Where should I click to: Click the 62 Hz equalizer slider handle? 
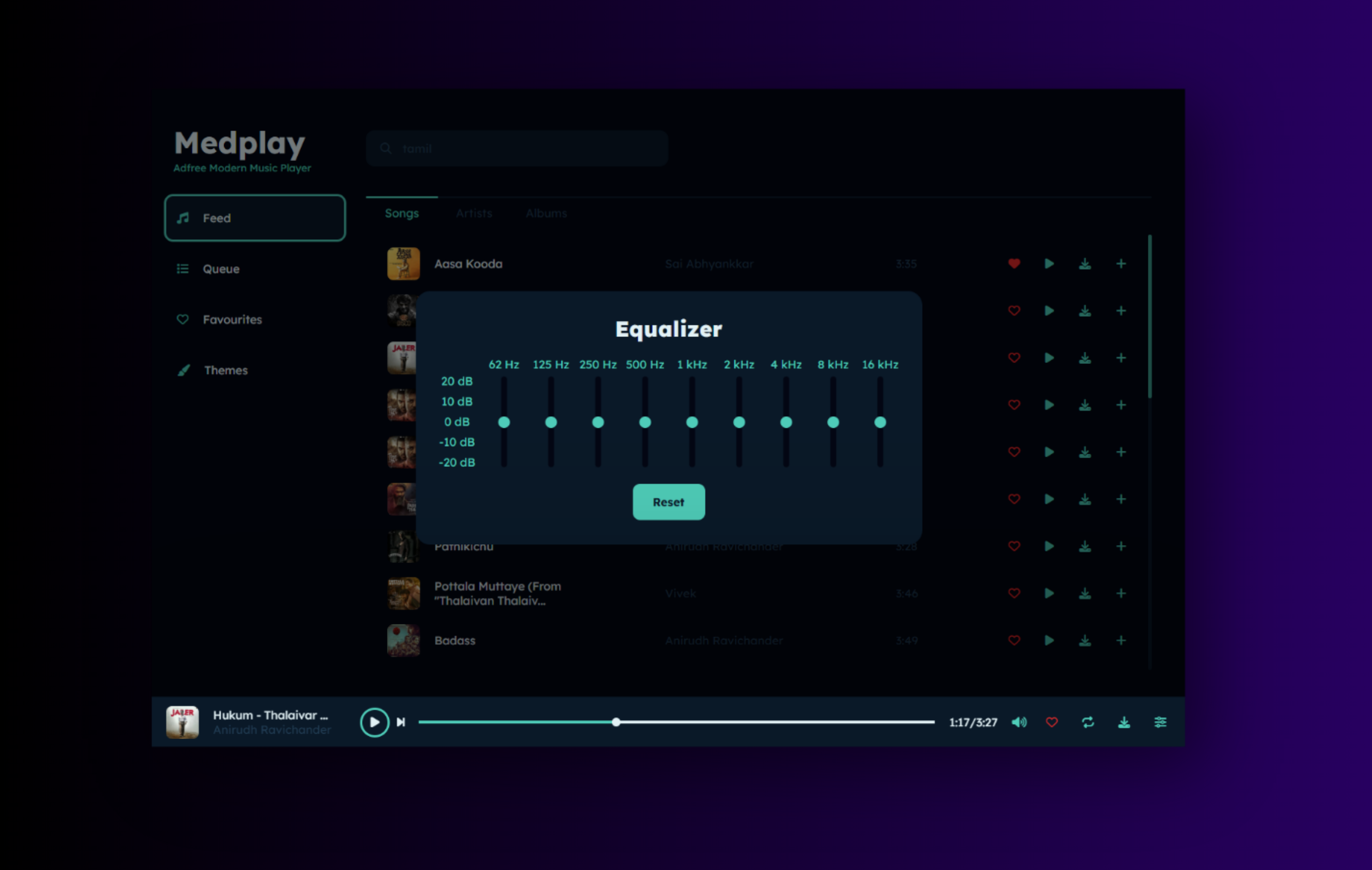[x=504, y=422]
